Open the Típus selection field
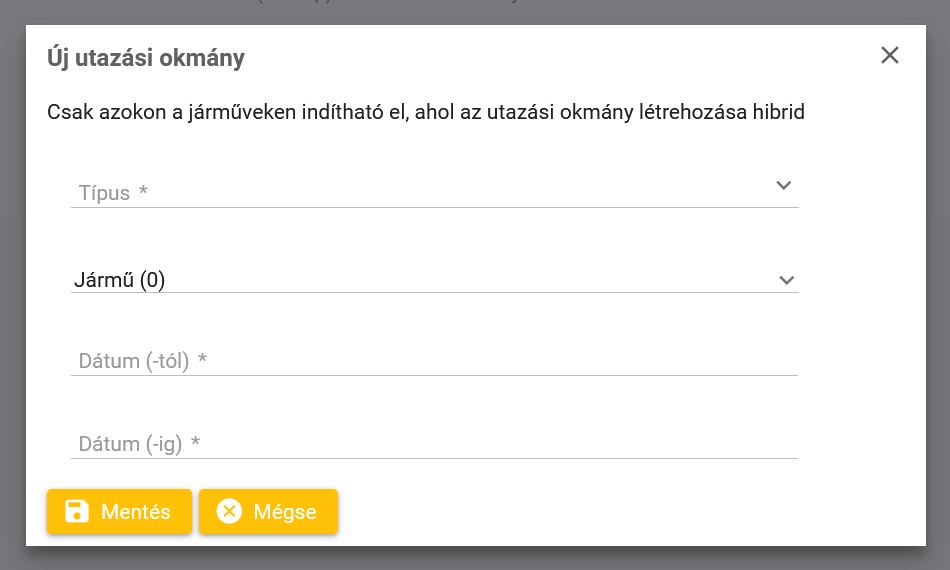The height and width of the screenshot is (570, 950). coord(434,190)
